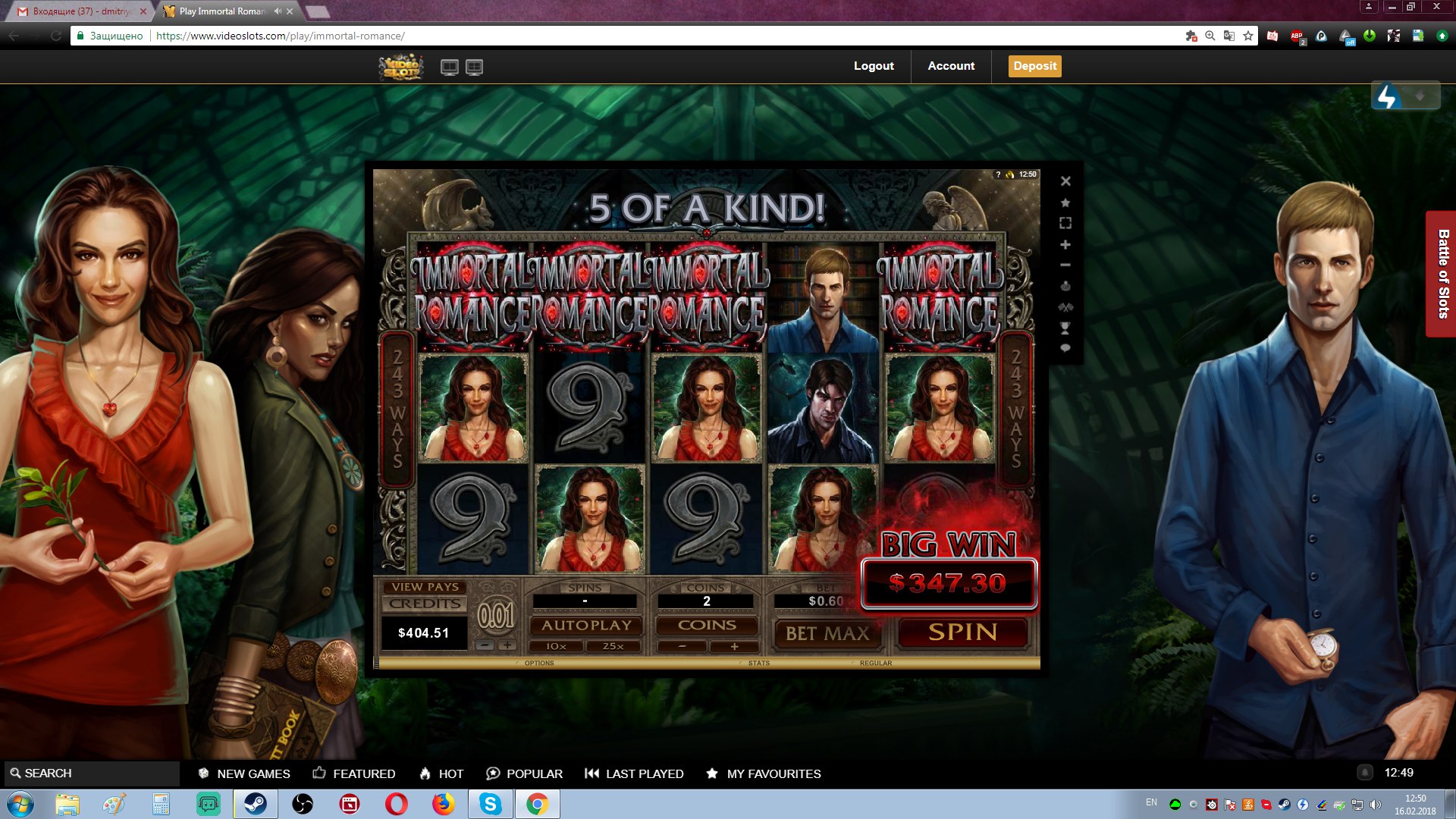Open the race flags icon

click(1065, 307)
